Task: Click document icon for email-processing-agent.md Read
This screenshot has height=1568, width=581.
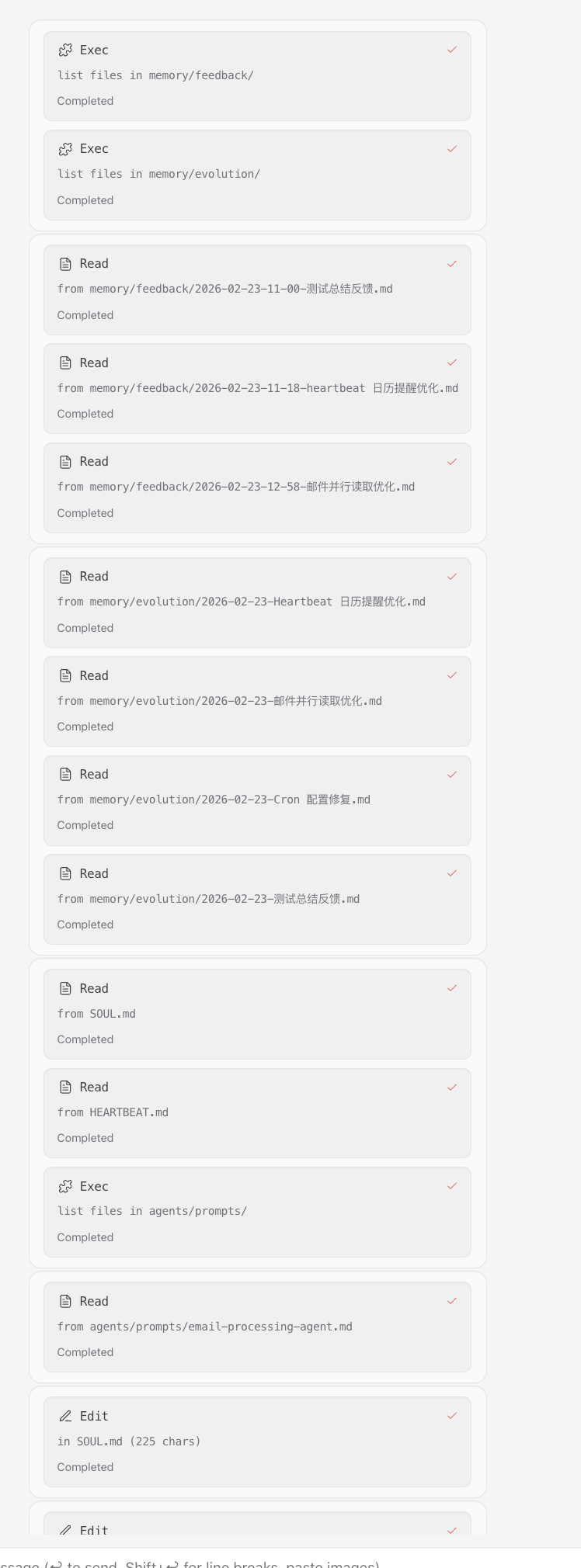Action: (66, 1302)
